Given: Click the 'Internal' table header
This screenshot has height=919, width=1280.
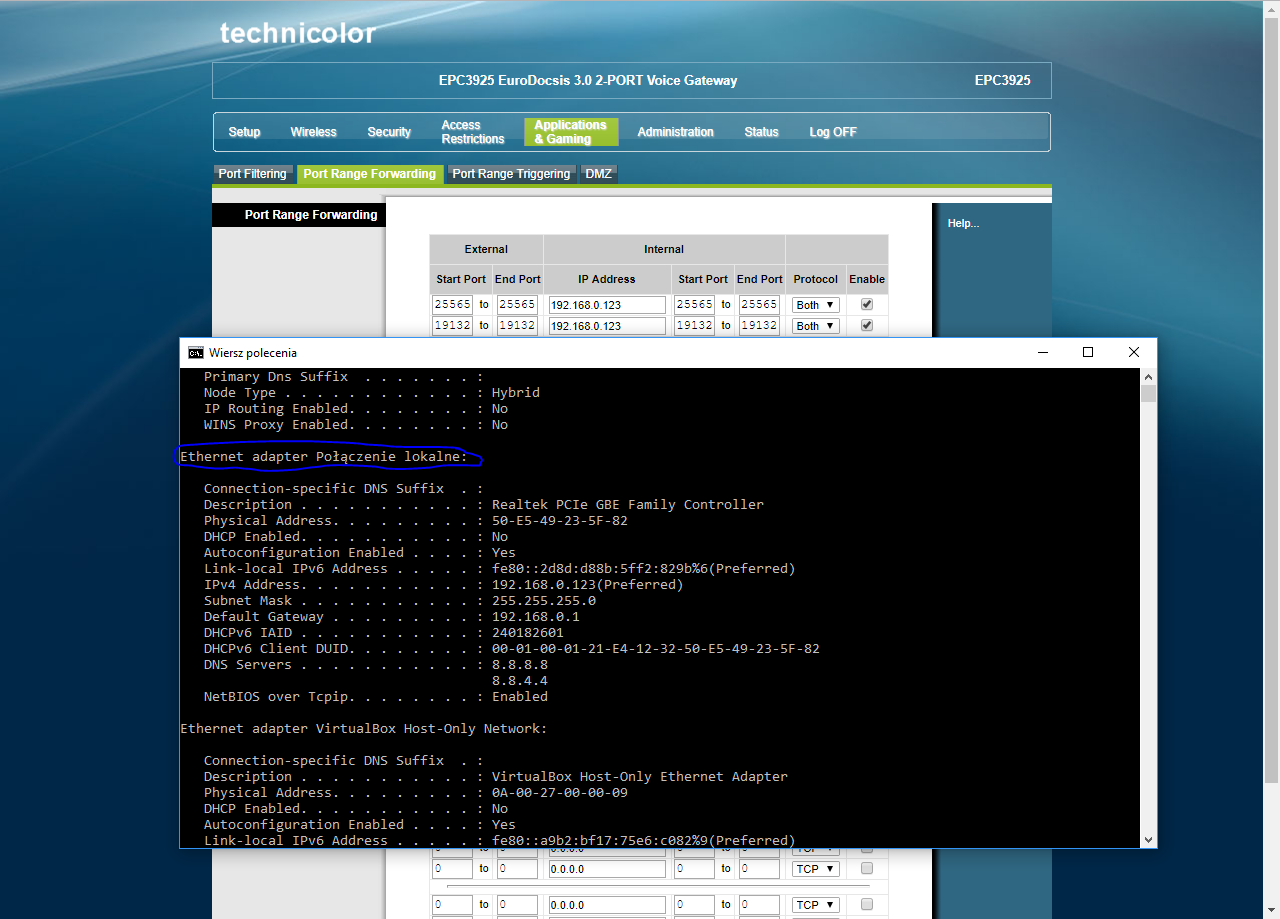Looking at the screenshot, I should point(664,249).
